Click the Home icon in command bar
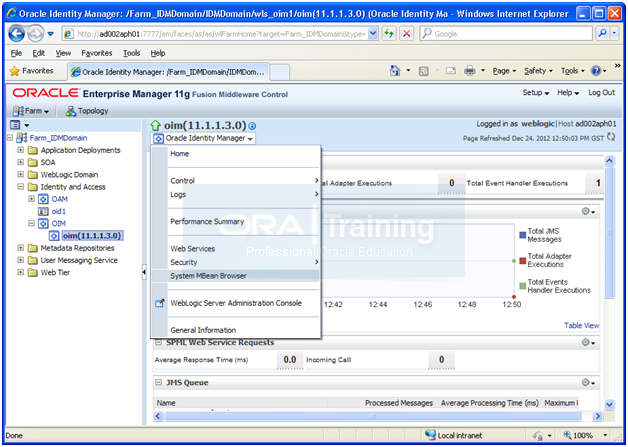 (x=395, y=71)
